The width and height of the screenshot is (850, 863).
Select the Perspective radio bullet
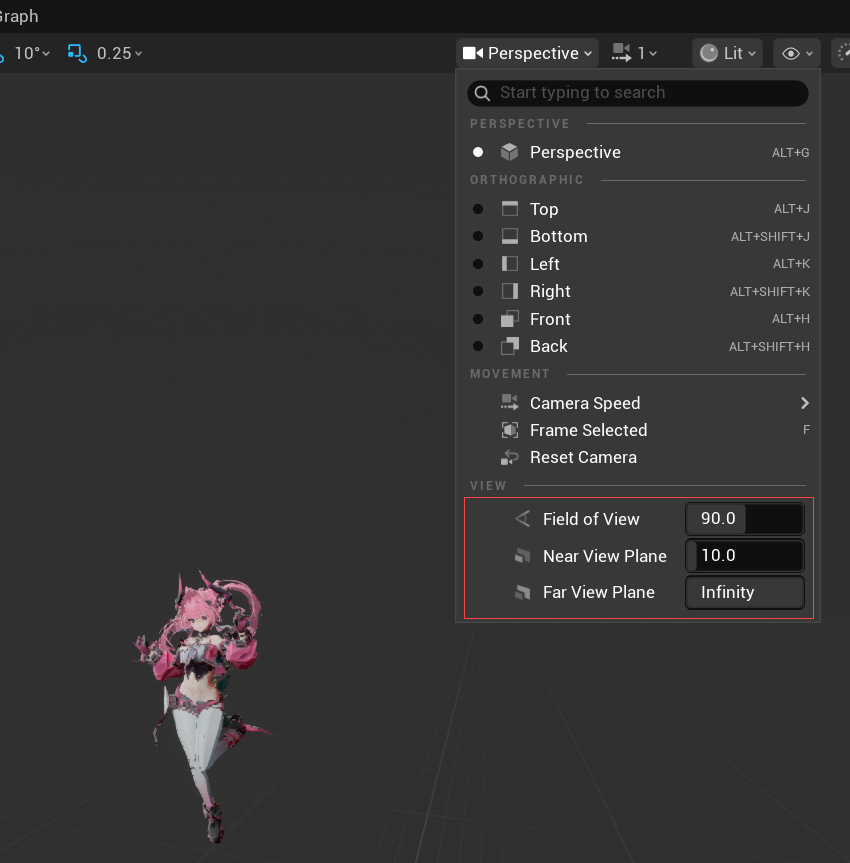click(478, 152)
